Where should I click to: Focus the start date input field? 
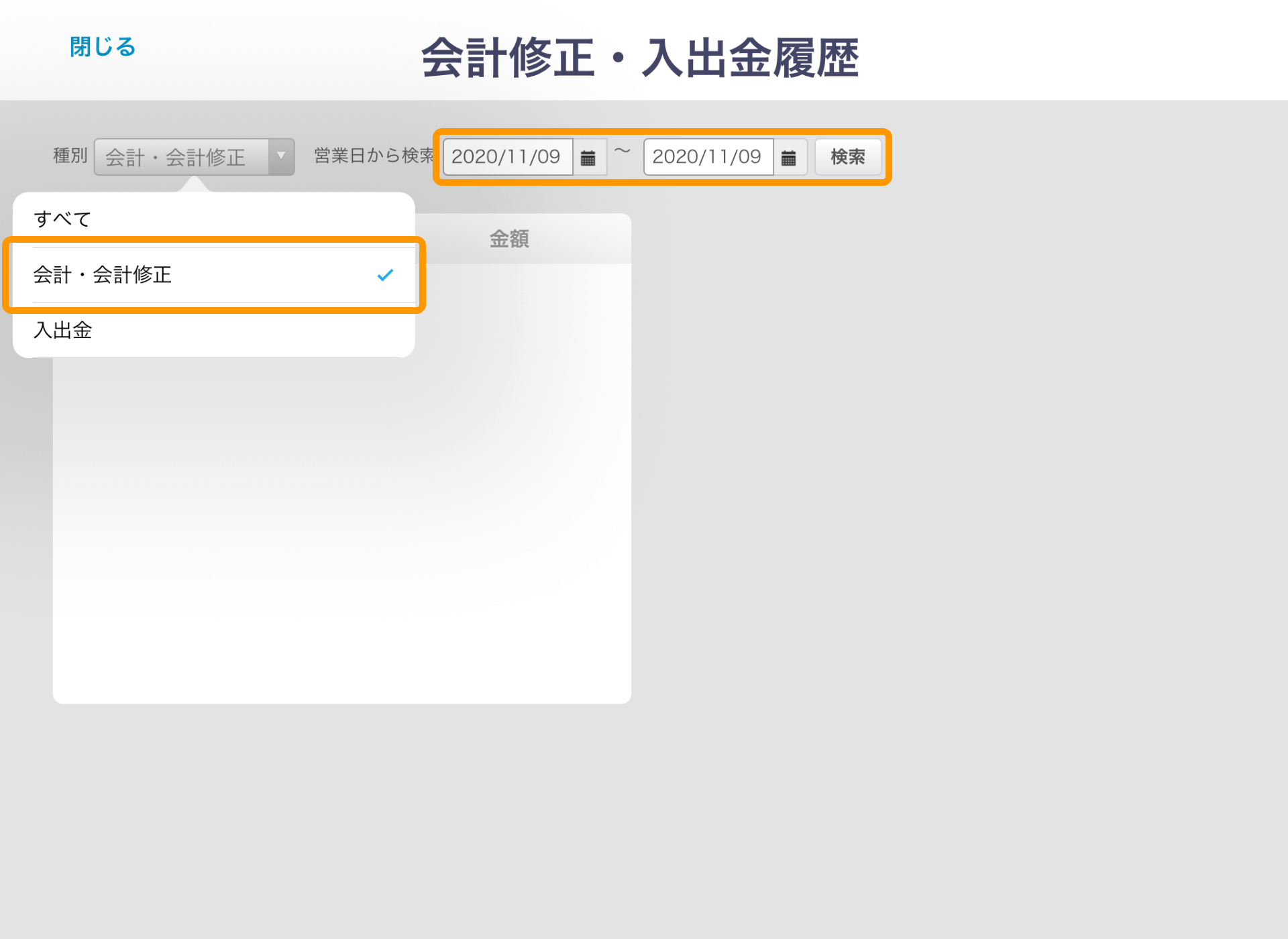tap(507, 157)
